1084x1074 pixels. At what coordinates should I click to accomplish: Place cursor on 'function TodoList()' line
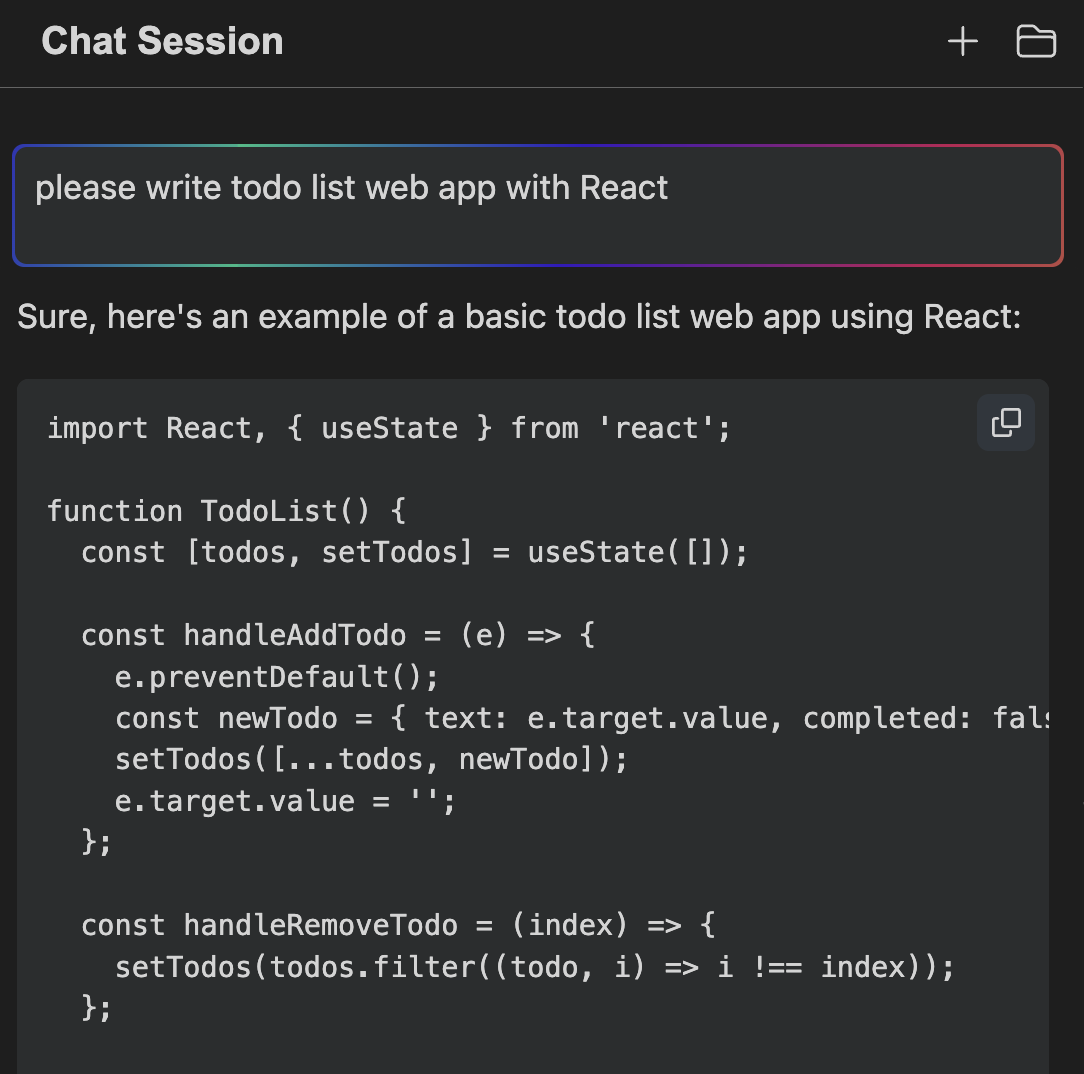click(226, 511)
